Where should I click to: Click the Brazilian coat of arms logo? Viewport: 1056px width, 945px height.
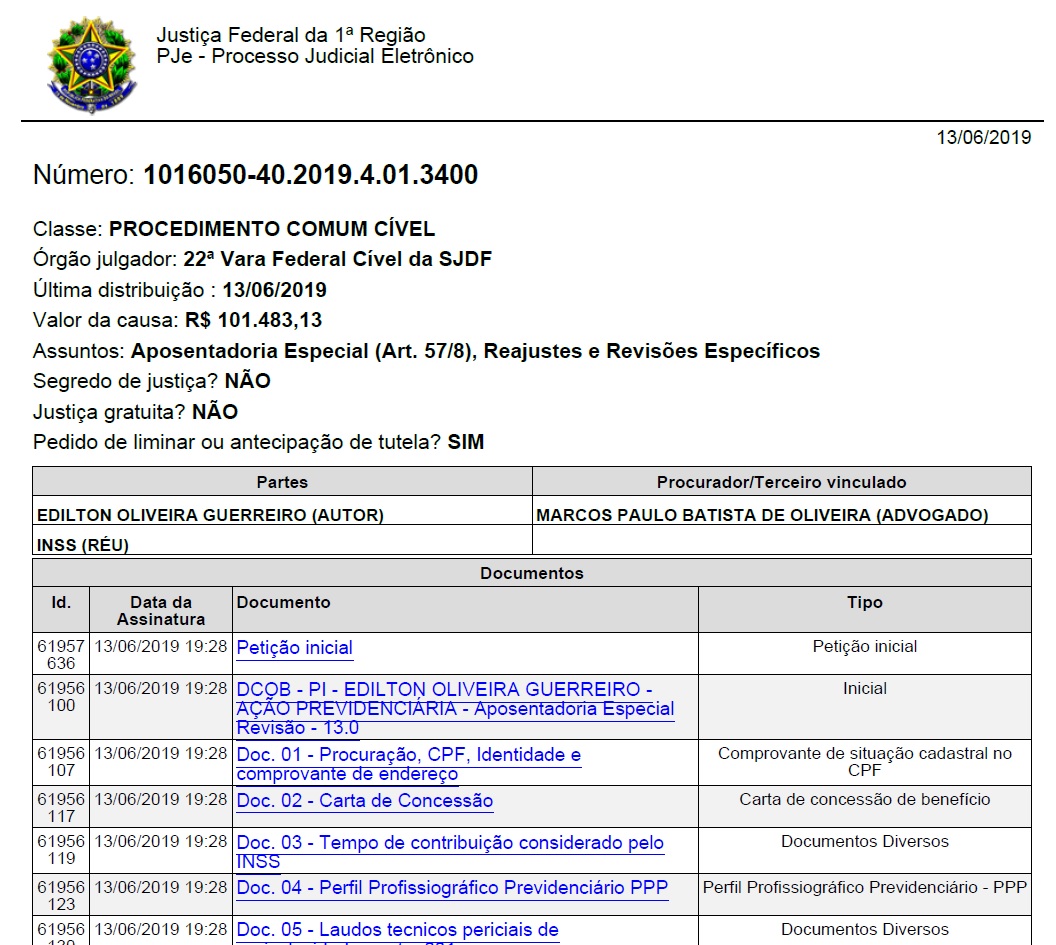tap(92, 65)
